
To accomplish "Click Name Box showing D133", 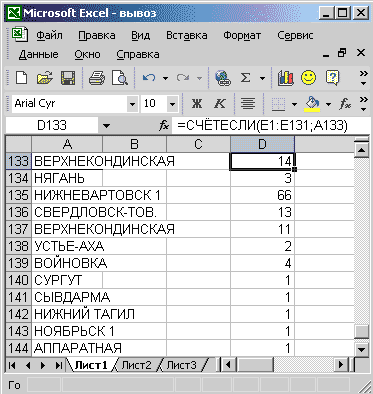I will tap(52, 126).
